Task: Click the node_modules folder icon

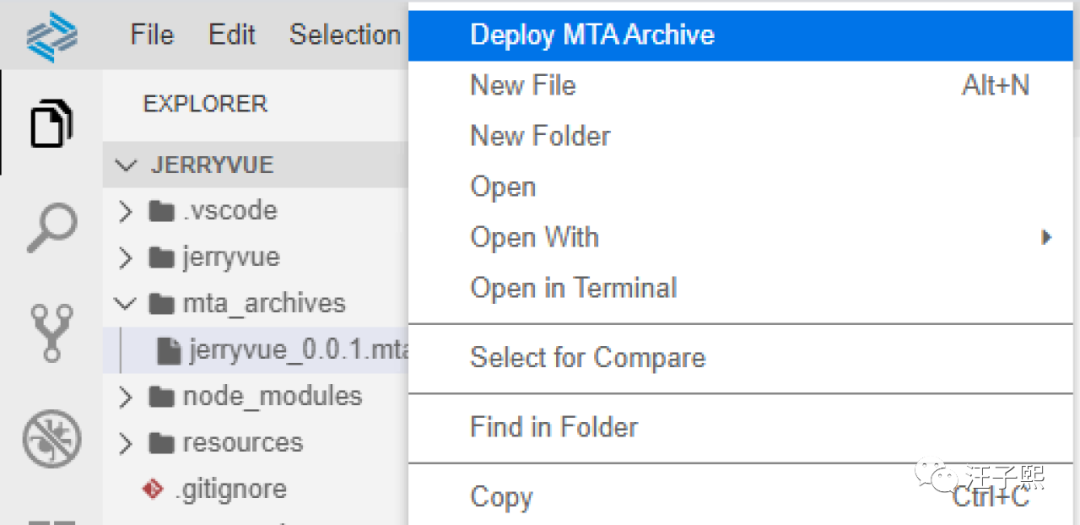Action: pos(160,397)
